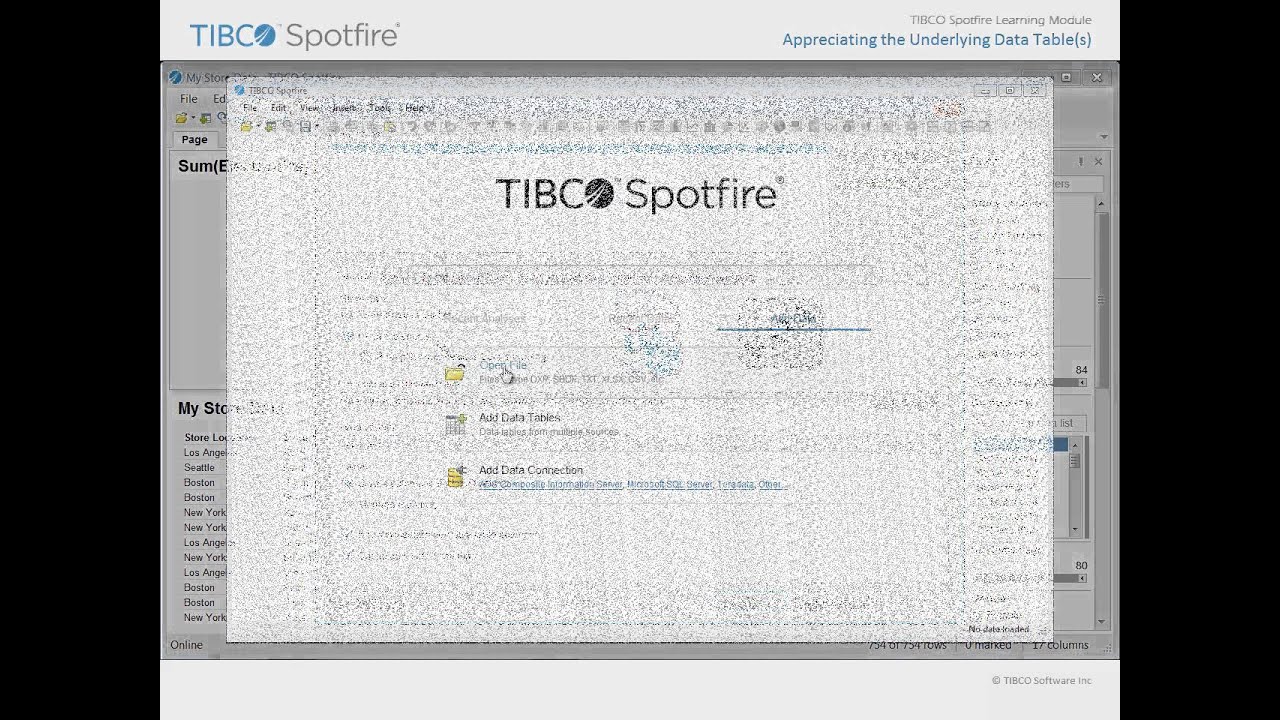Open the Help menu in front Spotfire window
This screenshot has height=720, width=1280.
pos(414,108)
